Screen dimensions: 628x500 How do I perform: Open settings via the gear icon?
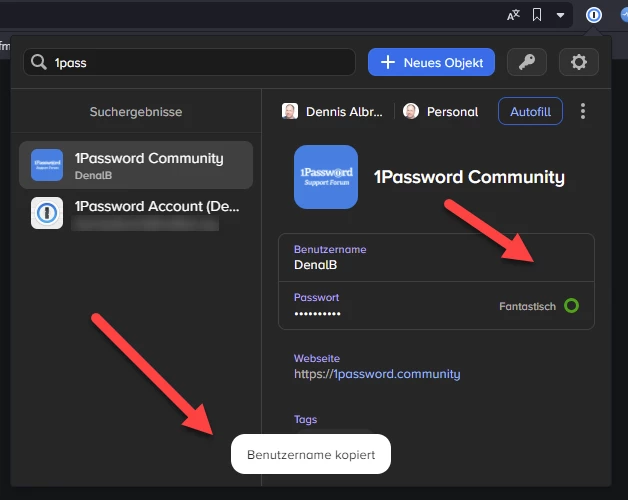[x=579, y=62]
